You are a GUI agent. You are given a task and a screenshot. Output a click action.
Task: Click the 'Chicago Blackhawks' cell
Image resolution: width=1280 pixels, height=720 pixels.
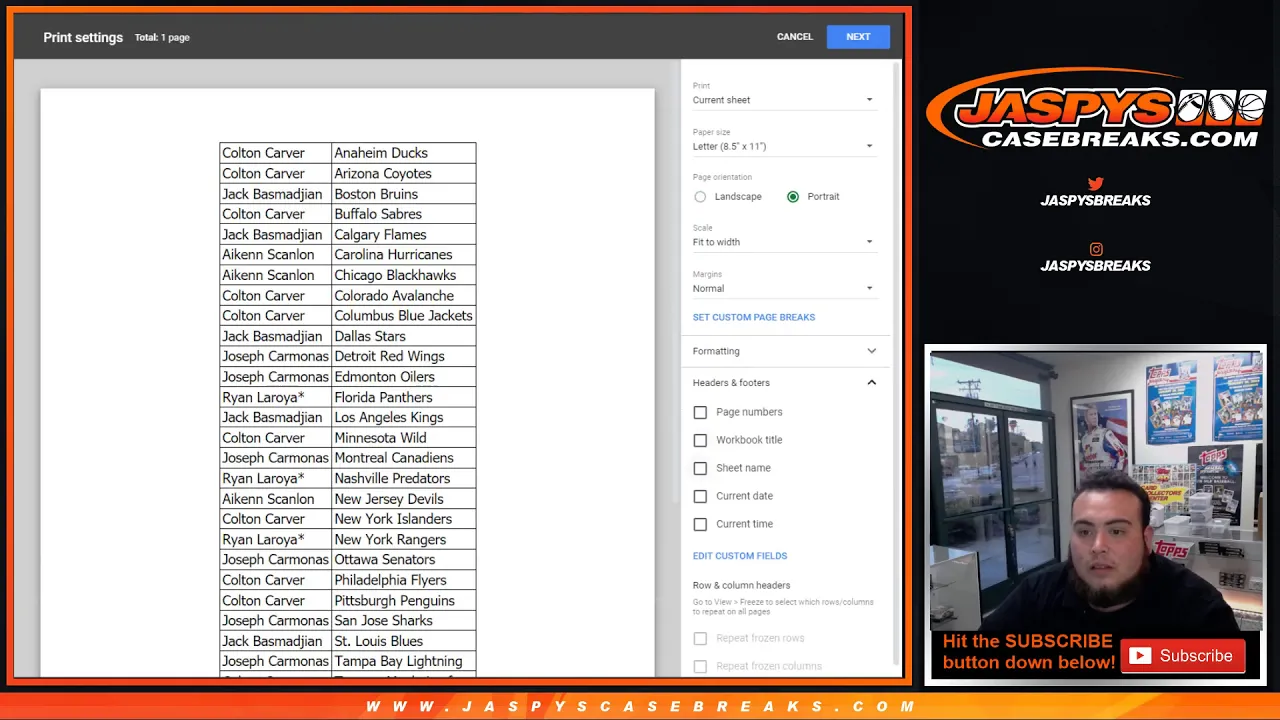pos(404,275)
